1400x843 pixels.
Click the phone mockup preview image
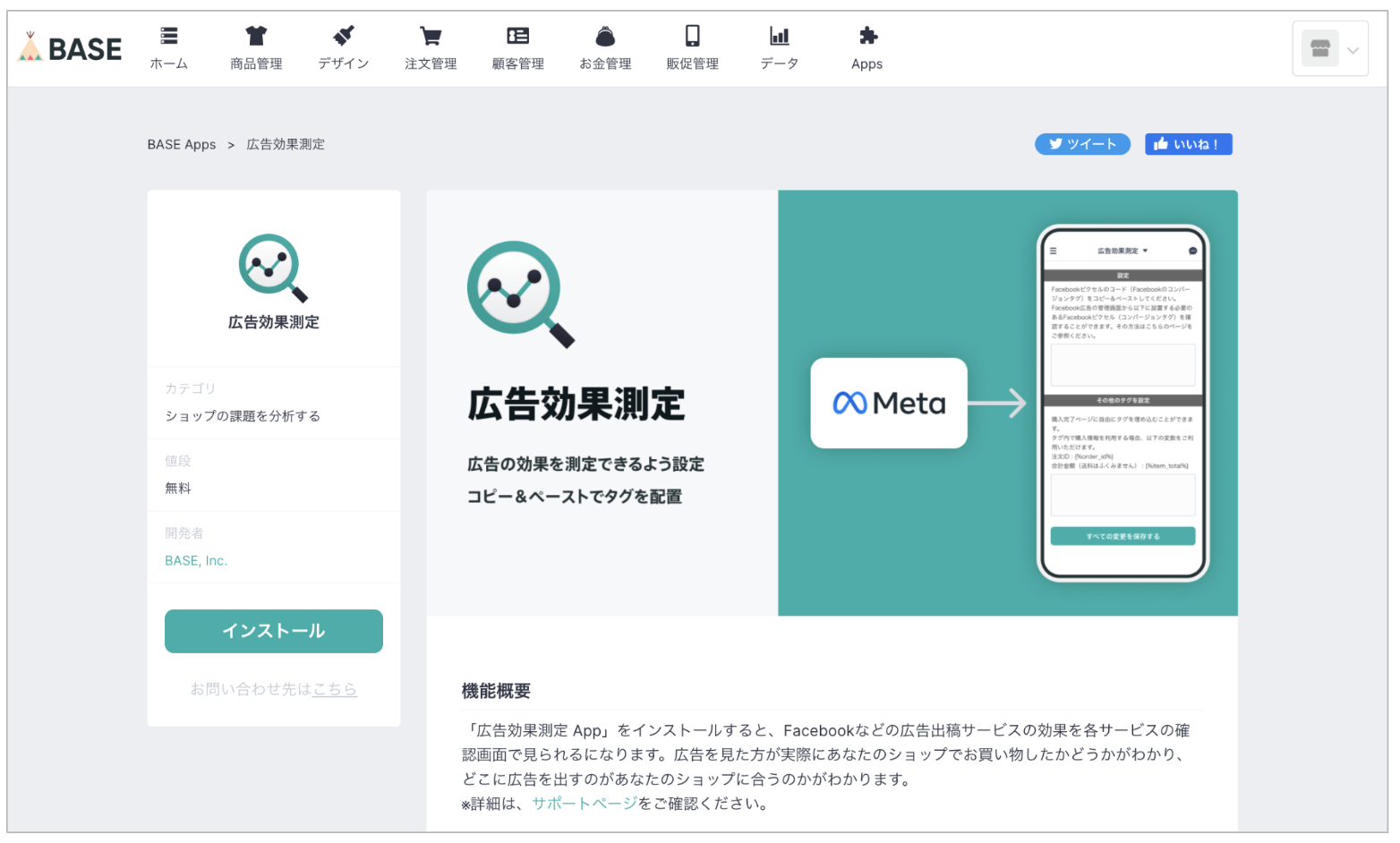point(1123,403)
